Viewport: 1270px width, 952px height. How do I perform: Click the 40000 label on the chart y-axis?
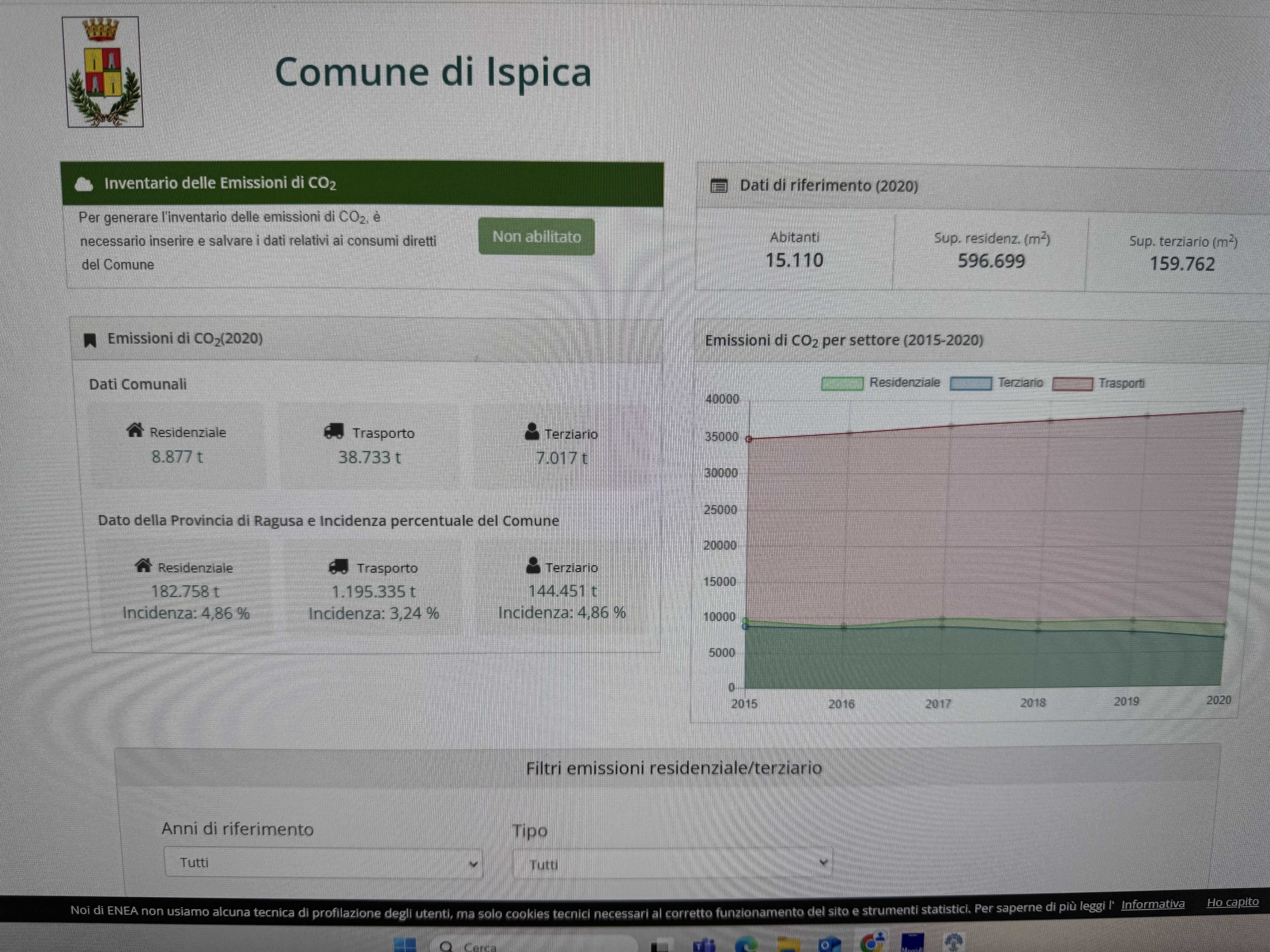pos(722,399)
